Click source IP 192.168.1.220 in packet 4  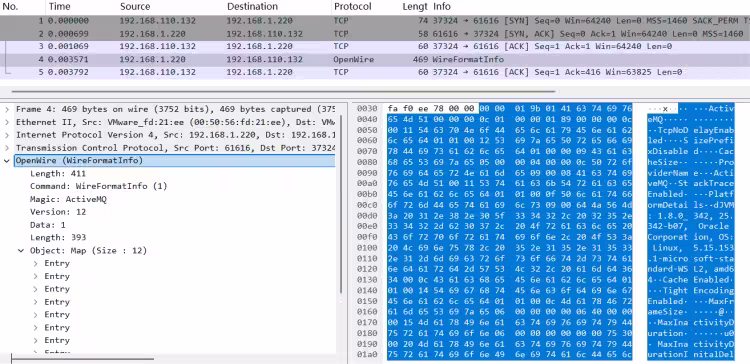click(153, 59)
